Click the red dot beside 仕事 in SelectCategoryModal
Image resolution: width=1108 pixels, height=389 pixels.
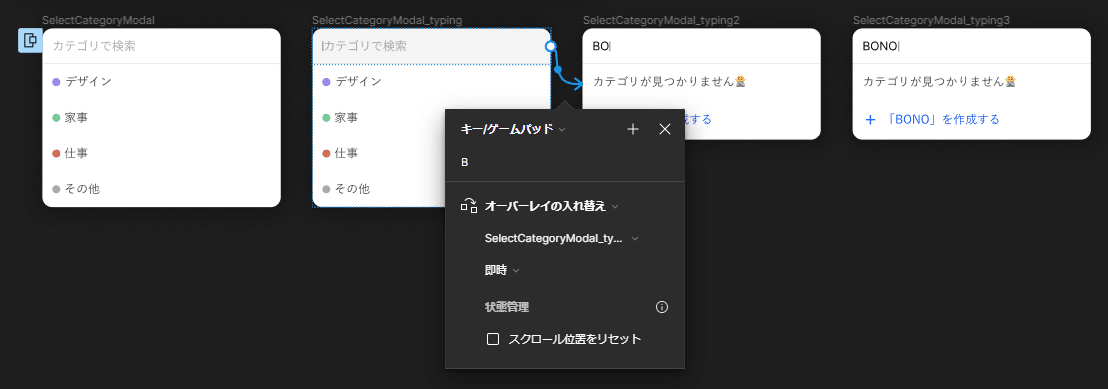click(x=57, y=153)
